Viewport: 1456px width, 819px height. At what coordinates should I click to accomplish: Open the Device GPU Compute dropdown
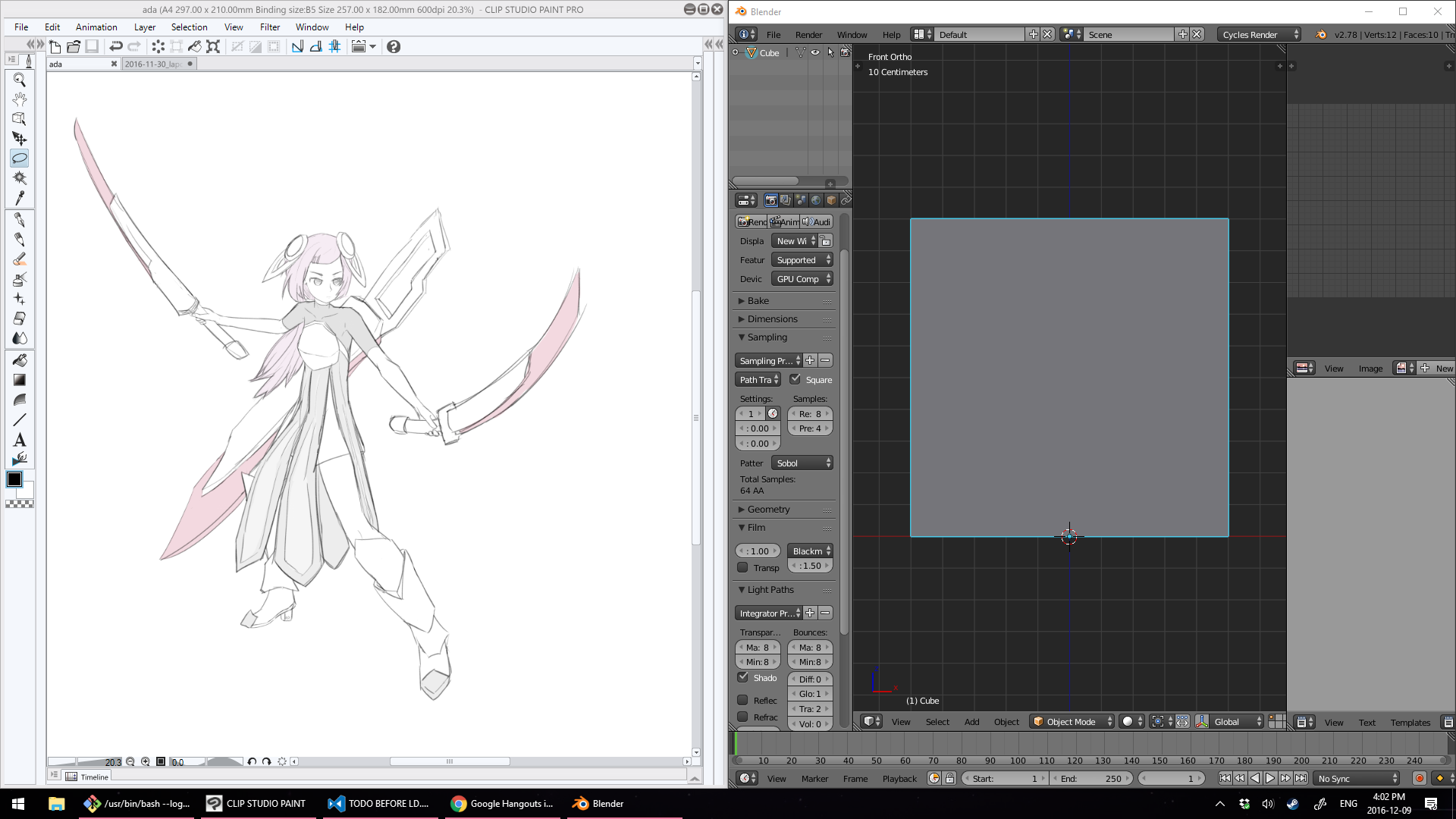click(802, 279)
